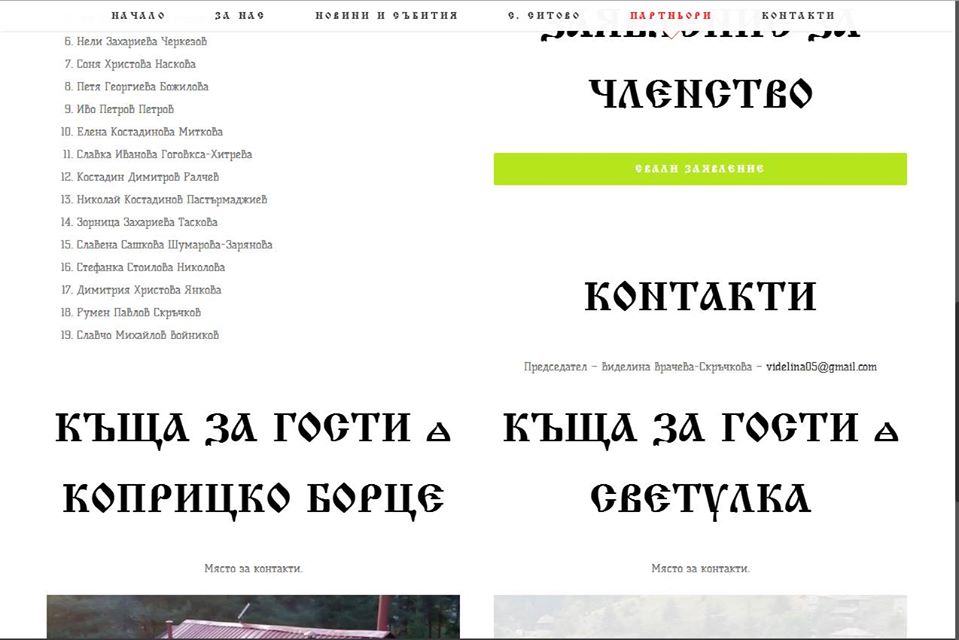The height and width of the screenshot is (640, 959).
Task: Select the С. СИТОВО menu item
Action: pyautogui.click(x=544, y=15)
